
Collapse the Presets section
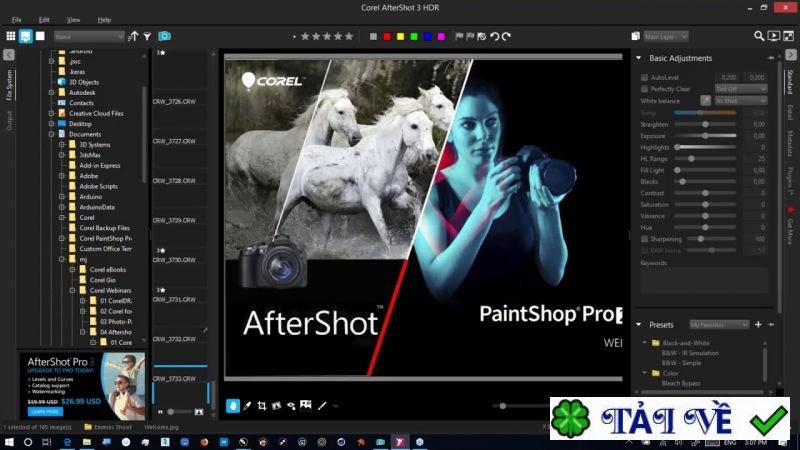(639, 324)
